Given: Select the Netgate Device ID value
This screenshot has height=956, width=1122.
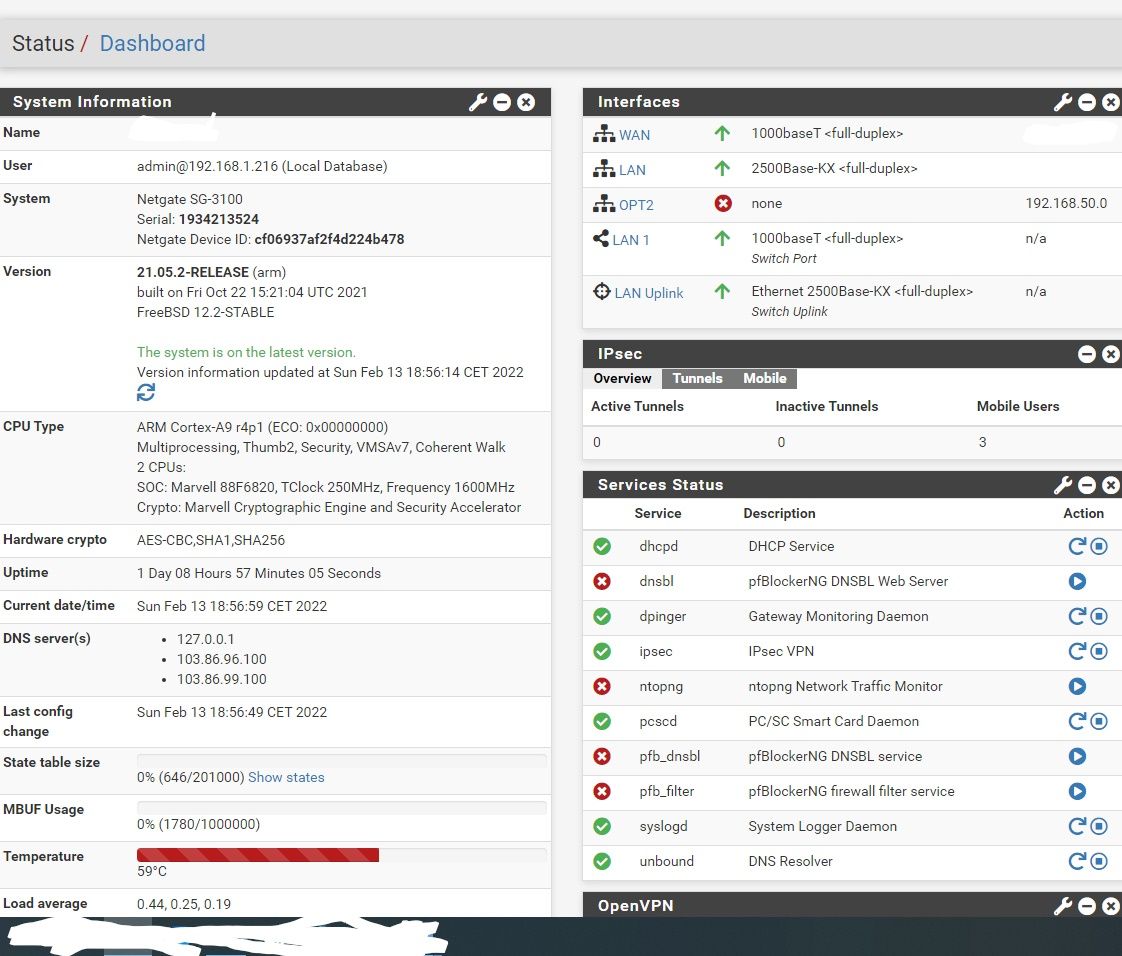Looking at the screenshot, I should point(329,239).
